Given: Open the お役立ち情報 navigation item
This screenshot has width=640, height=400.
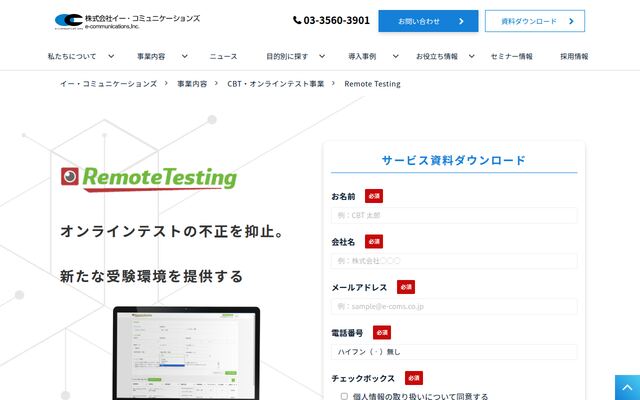Looking at the screenshot, I should [437, 56].
